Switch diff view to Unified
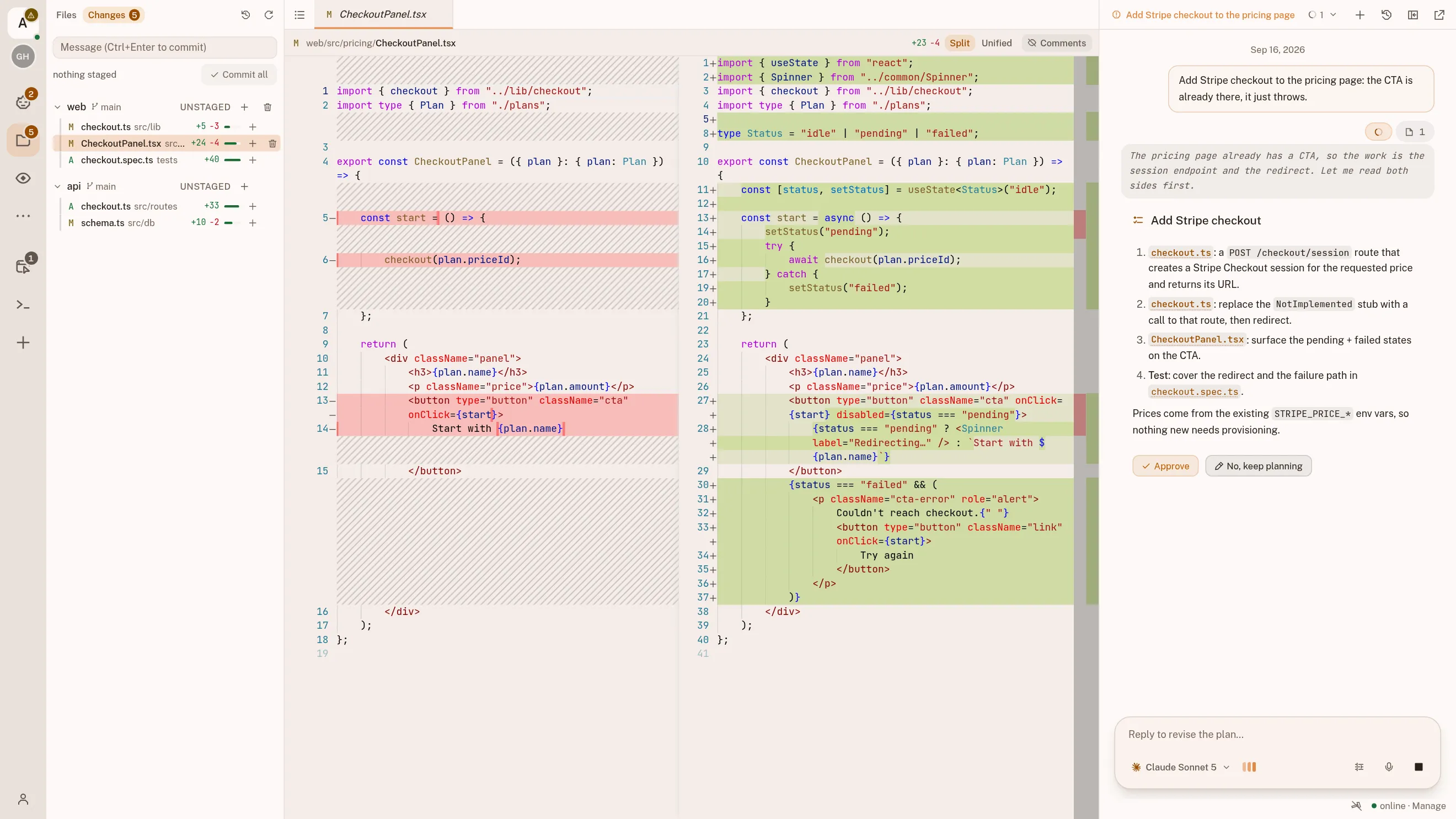 click(997, 43)
